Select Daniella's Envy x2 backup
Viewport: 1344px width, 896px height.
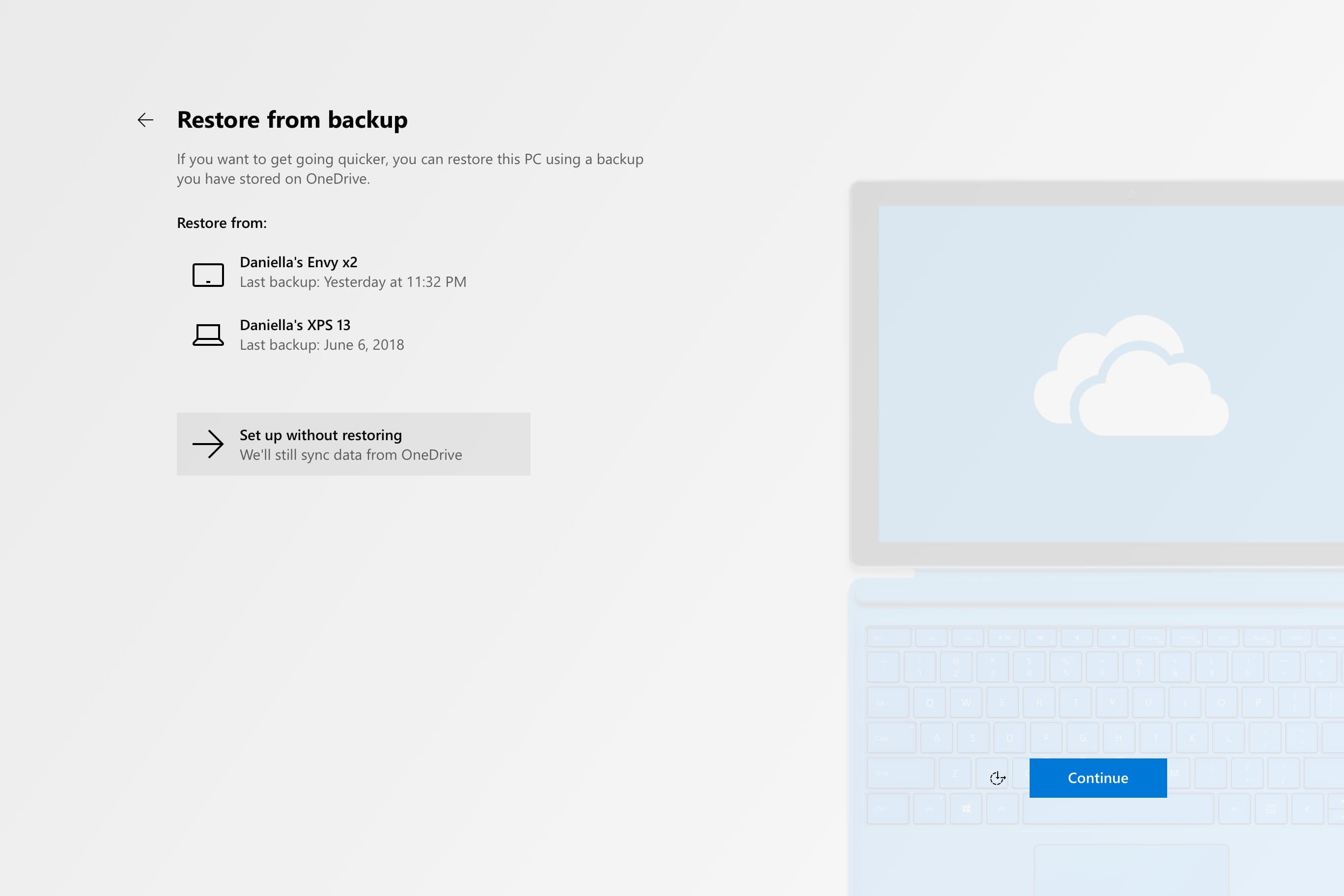[x=353, y=272]
